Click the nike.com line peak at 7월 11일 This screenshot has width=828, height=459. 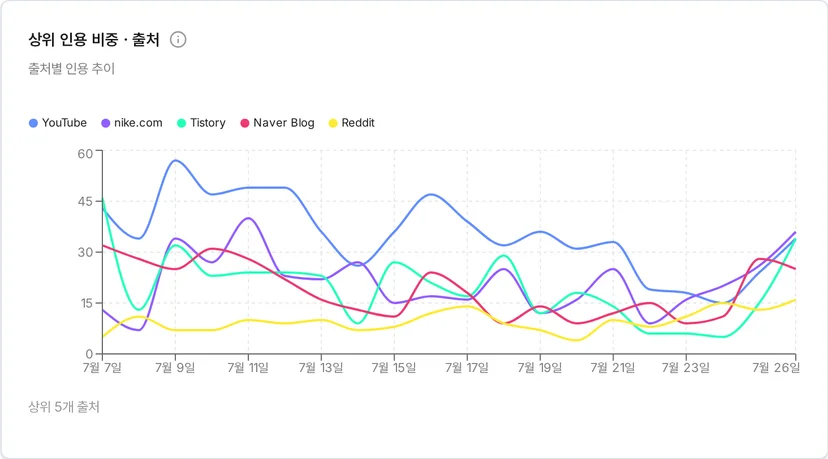pos(248,218)
